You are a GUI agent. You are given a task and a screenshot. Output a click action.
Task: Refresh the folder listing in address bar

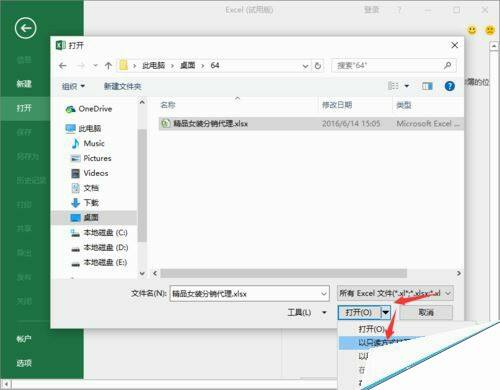318,66
